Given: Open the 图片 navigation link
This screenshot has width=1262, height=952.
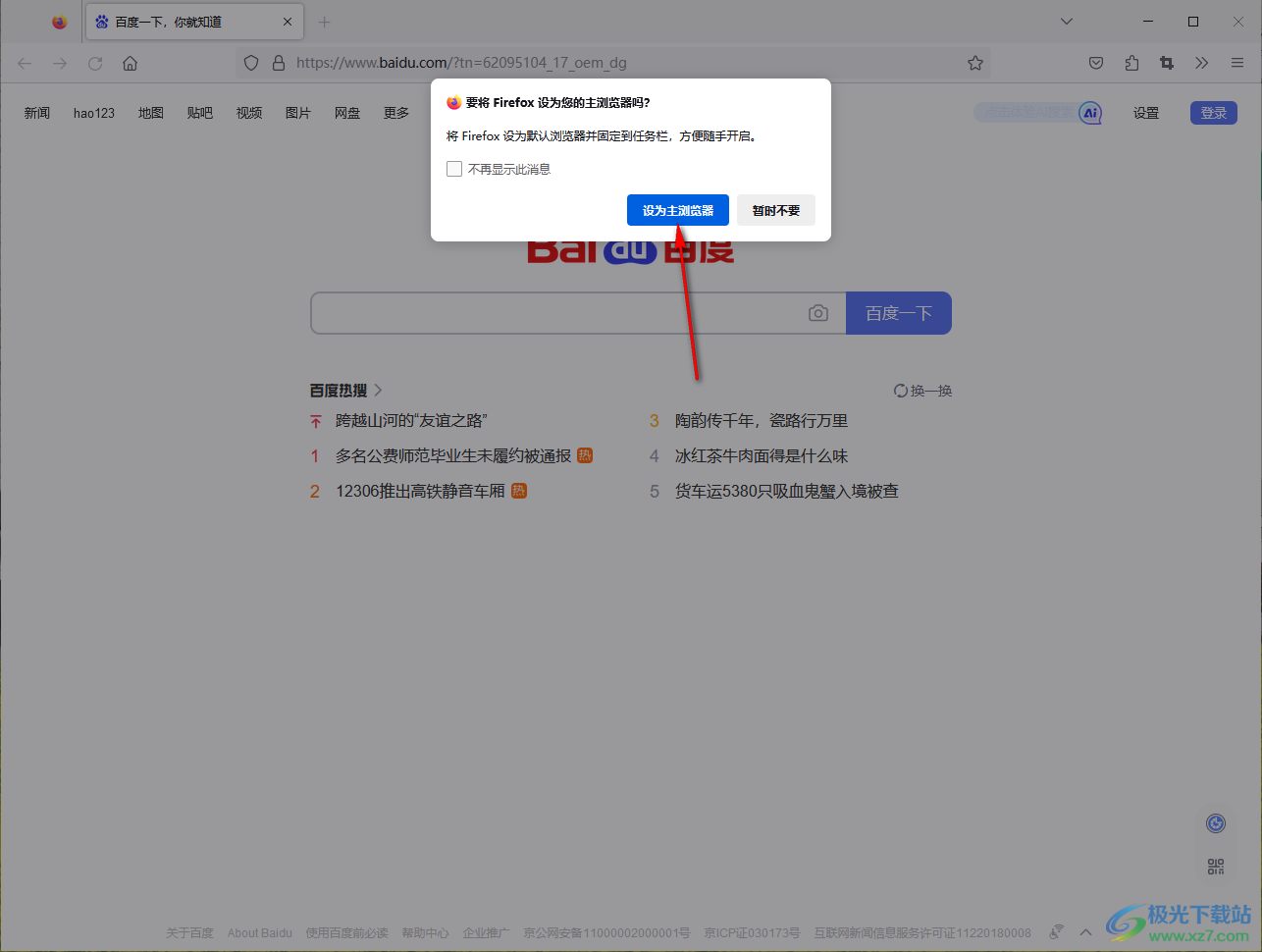Looking at the screenshot, I should (298, 113).
